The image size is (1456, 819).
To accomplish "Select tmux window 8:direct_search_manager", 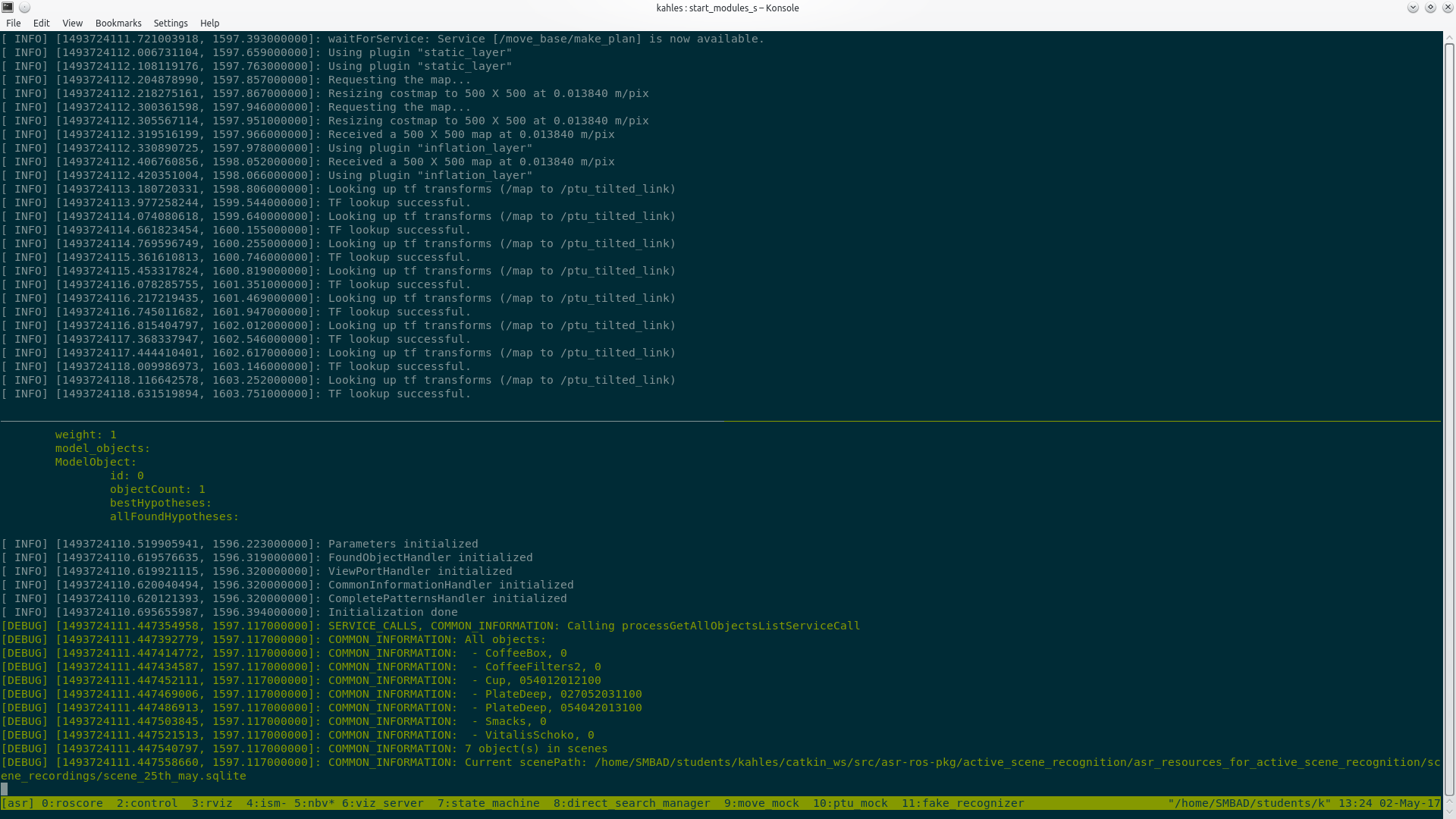I will (x=632, y=803).
